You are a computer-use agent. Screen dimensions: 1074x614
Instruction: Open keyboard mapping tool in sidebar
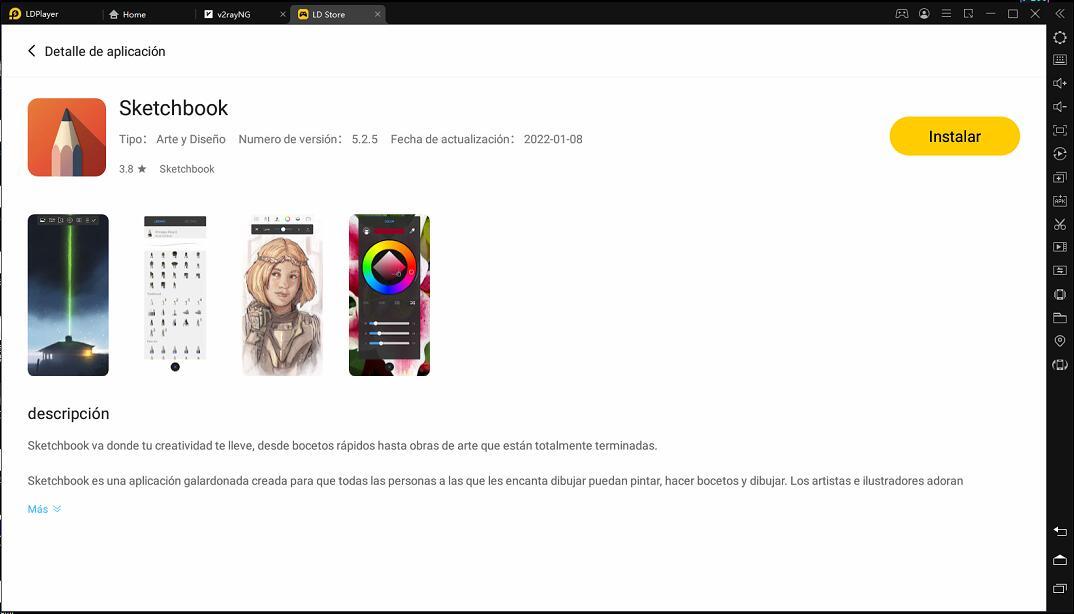tap(1060, 60)
